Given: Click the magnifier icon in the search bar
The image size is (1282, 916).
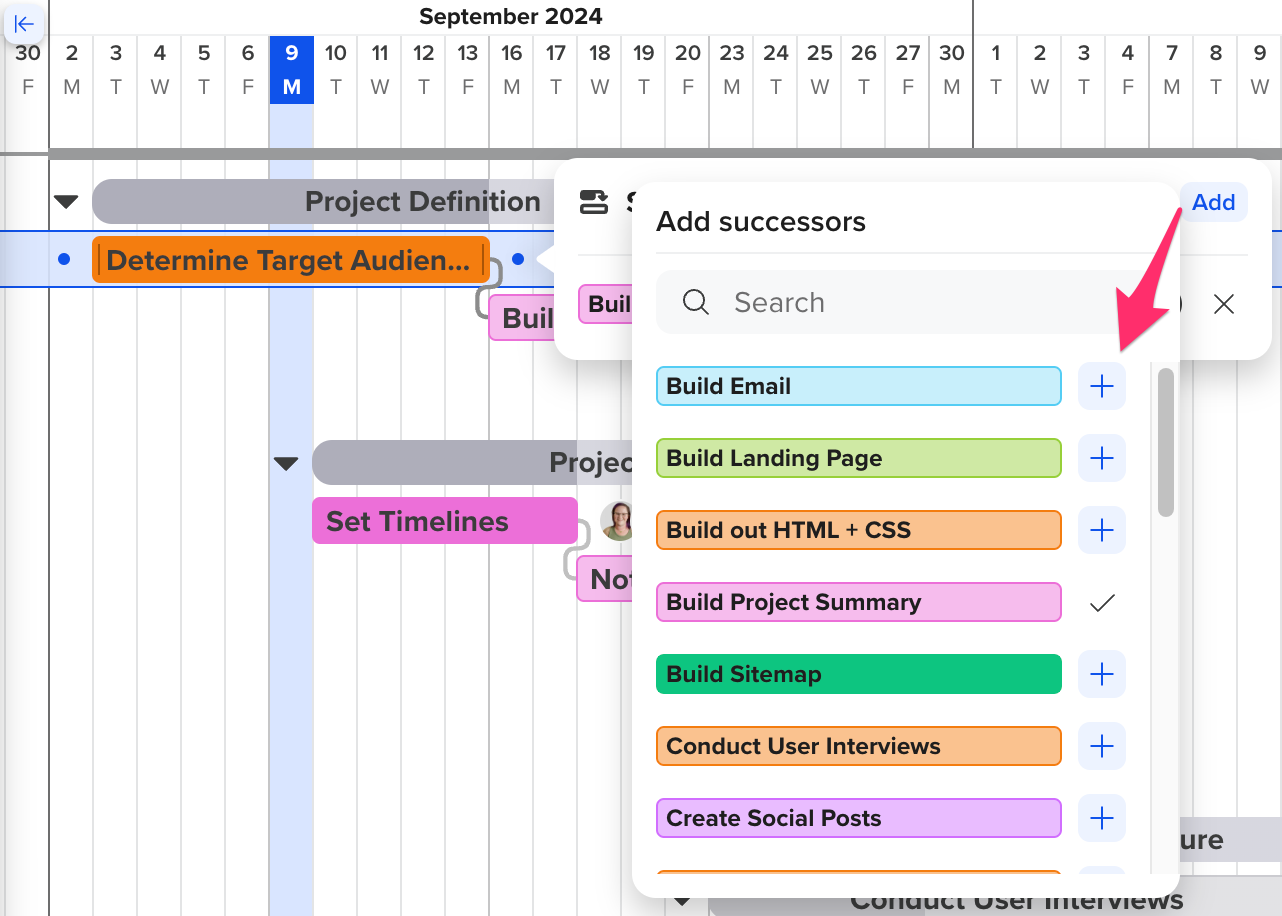Looking at the screenshot, I should 695,302.
